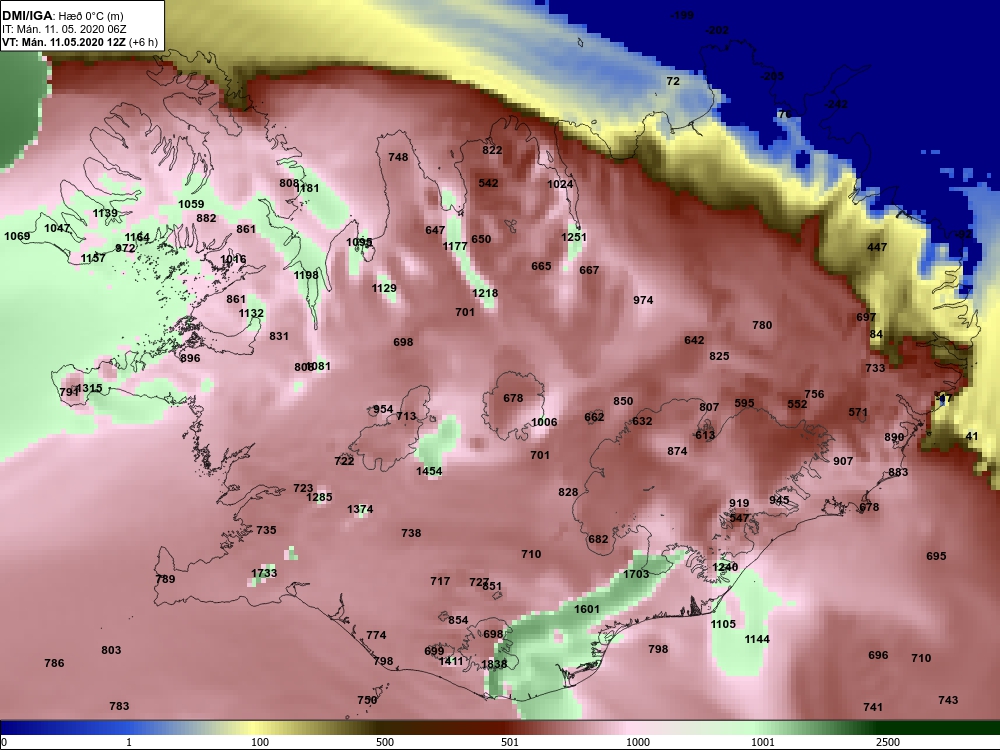Click the map value 1198

[306, 275]
